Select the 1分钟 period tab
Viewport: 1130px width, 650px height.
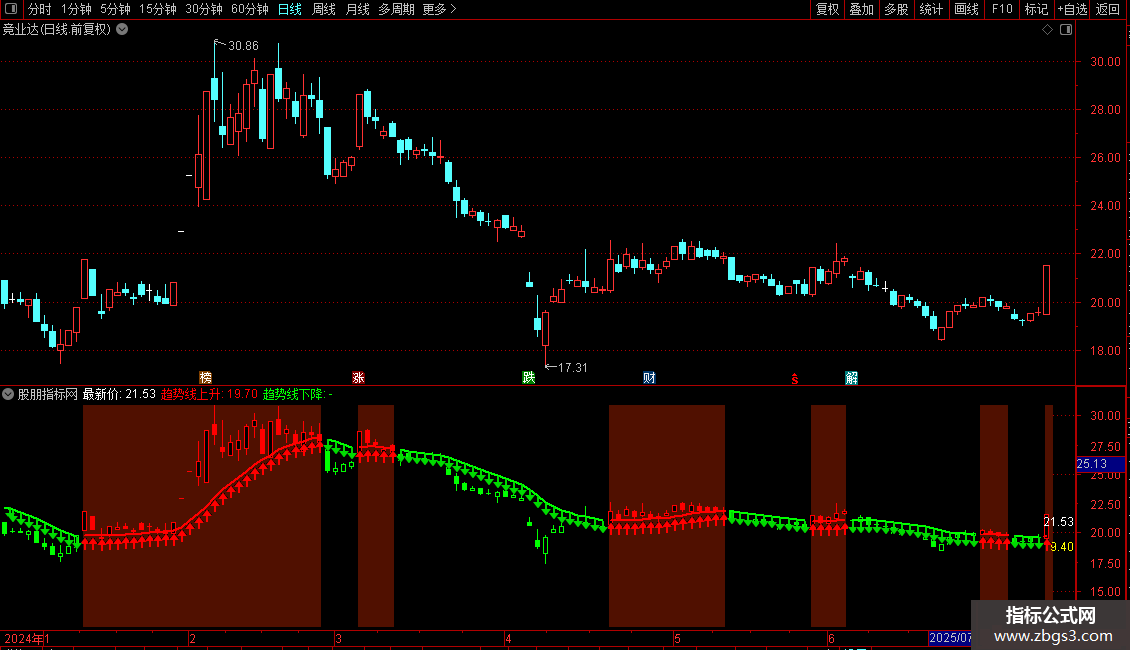(x=76, y=9)
